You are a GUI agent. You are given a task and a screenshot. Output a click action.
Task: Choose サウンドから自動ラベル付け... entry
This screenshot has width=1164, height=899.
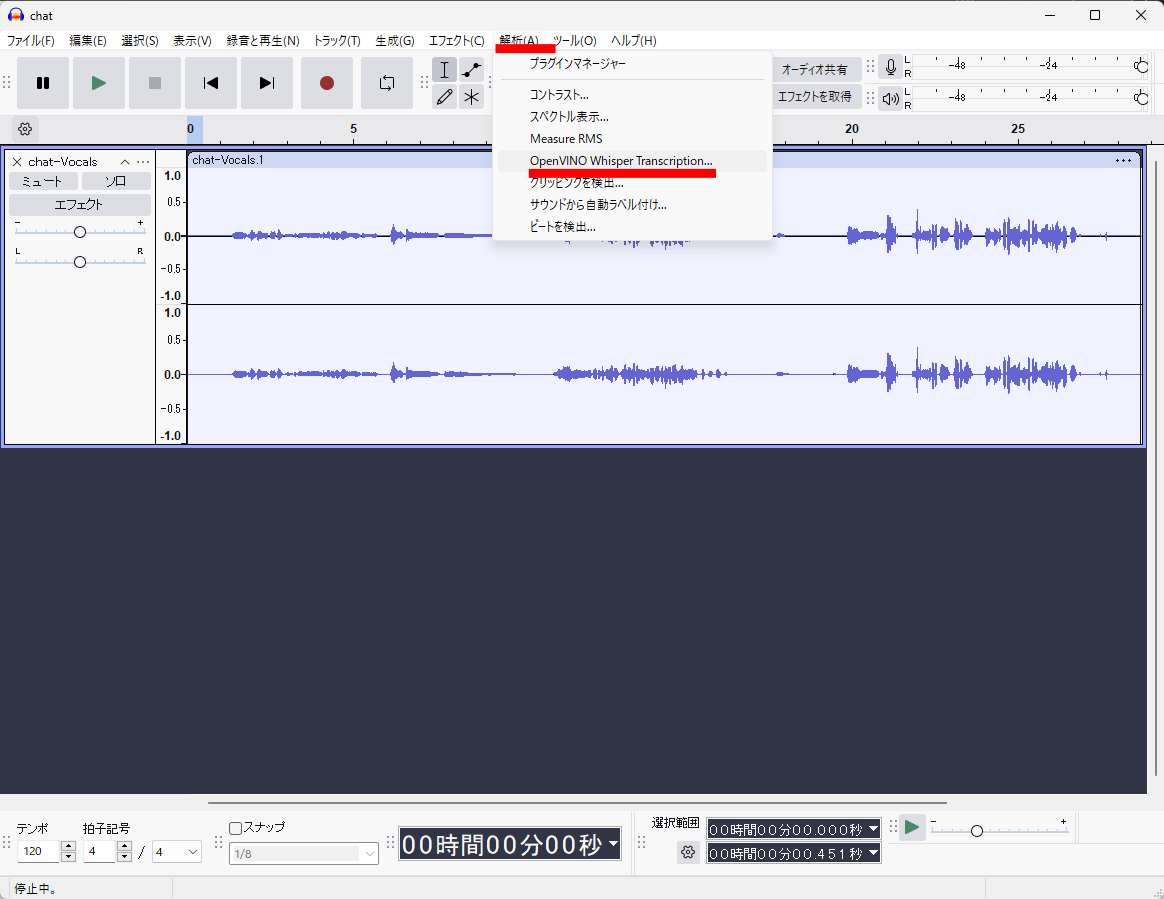[x=632, y=205]
